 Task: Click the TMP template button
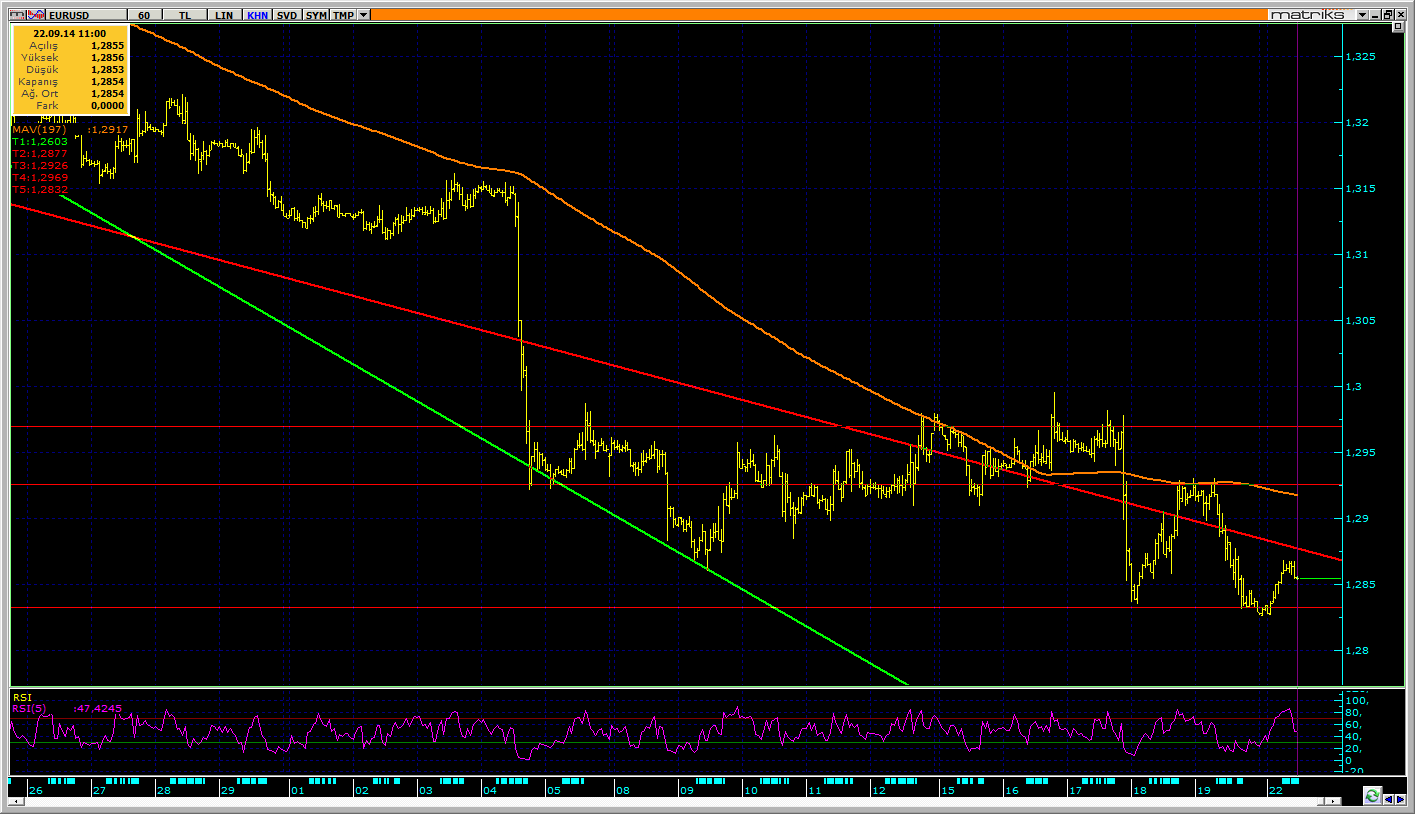(343, 15)
